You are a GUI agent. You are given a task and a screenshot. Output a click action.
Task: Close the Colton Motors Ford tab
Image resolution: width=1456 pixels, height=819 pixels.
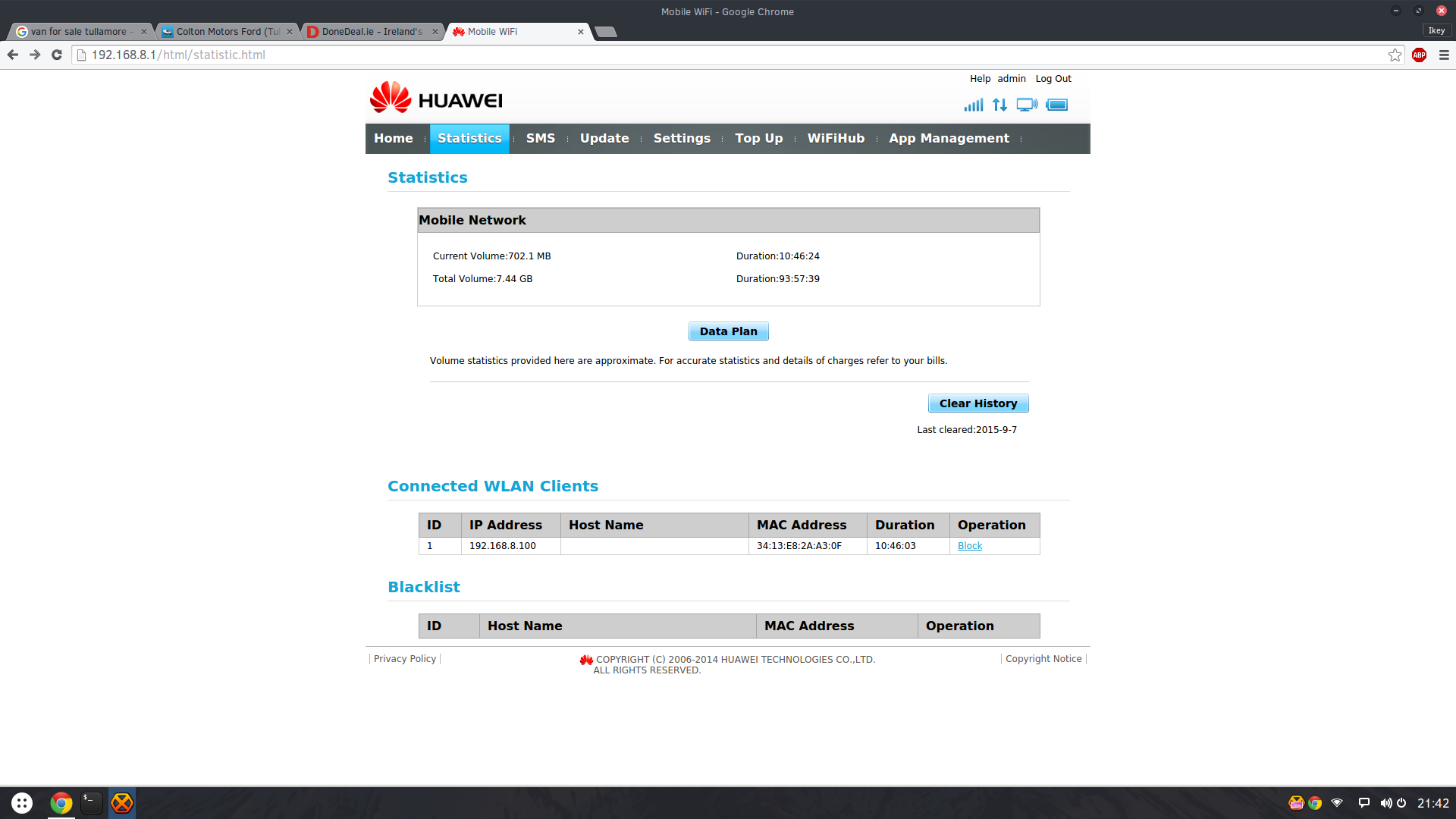(290, 32)
